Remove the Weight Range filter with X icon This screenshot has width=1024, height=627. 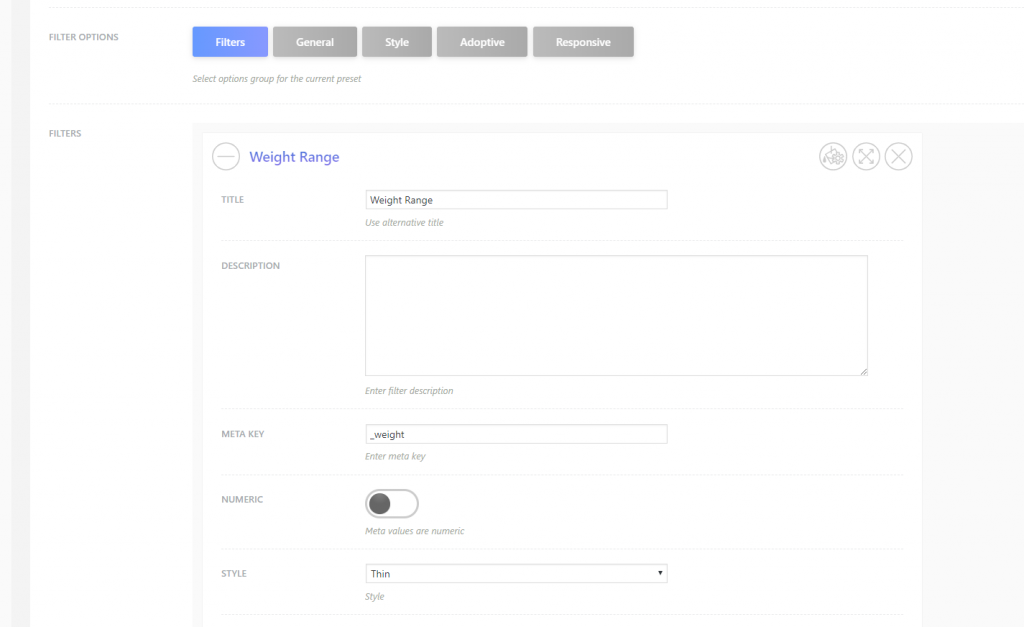coord(899,157)
